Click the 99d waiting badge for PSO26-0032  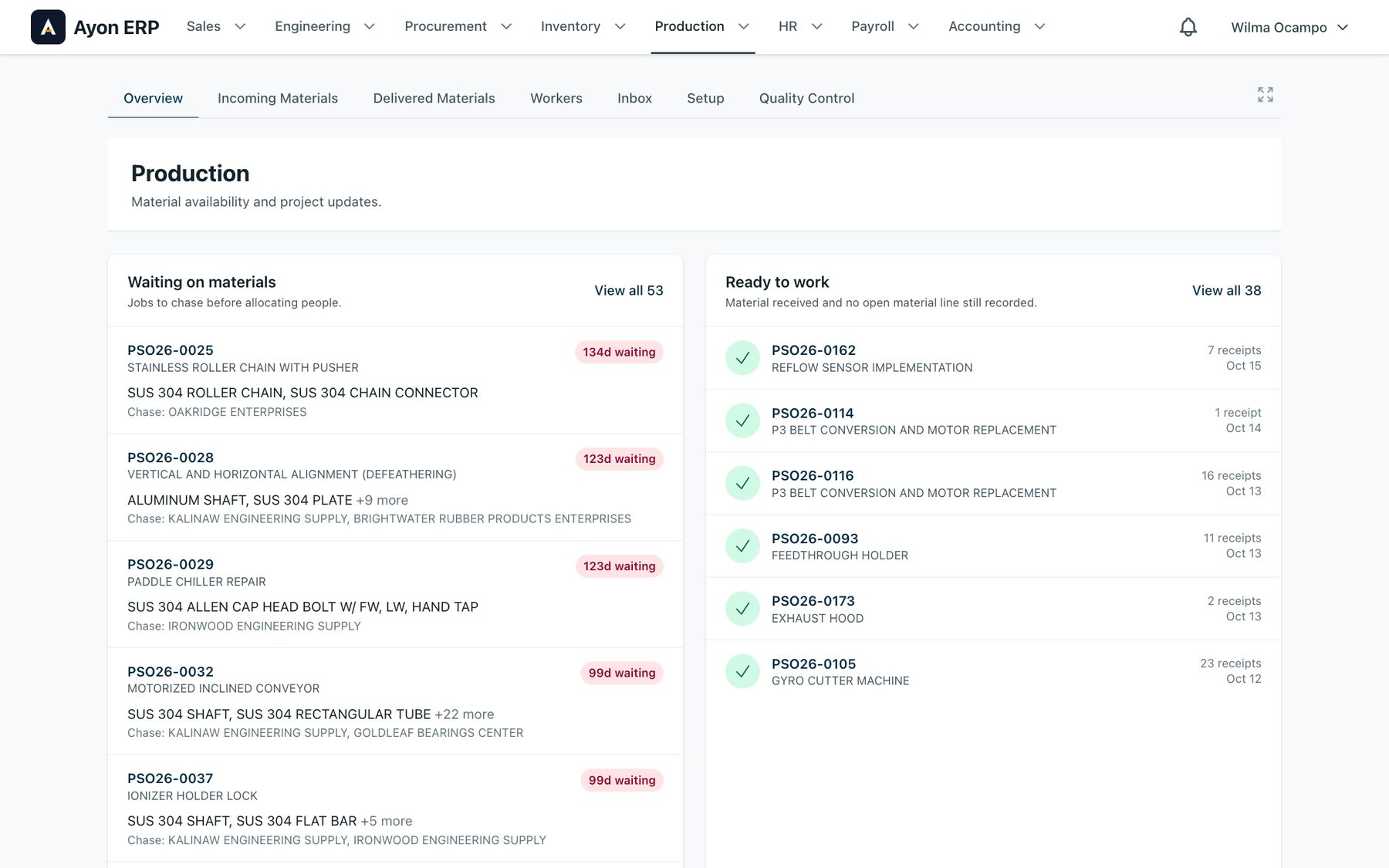click(622, 673)
